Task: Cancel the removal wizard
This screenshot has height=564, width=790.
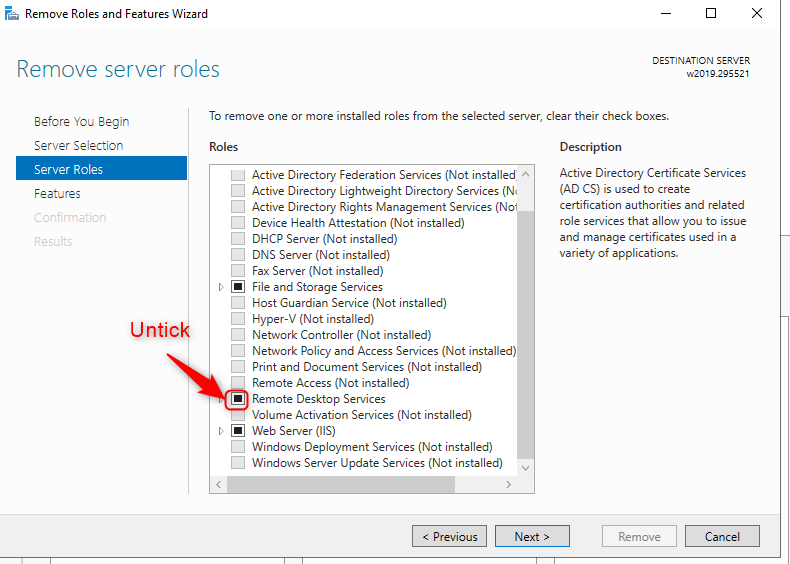Action: click(722, 536)
